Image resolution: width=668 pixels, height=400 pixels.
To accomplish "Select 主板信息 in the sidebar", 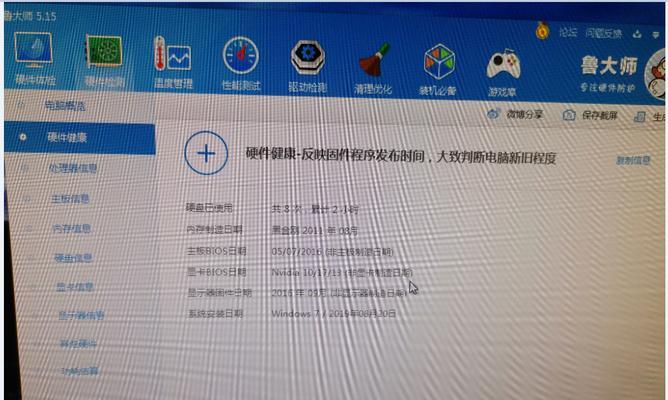I will point(70,199).
